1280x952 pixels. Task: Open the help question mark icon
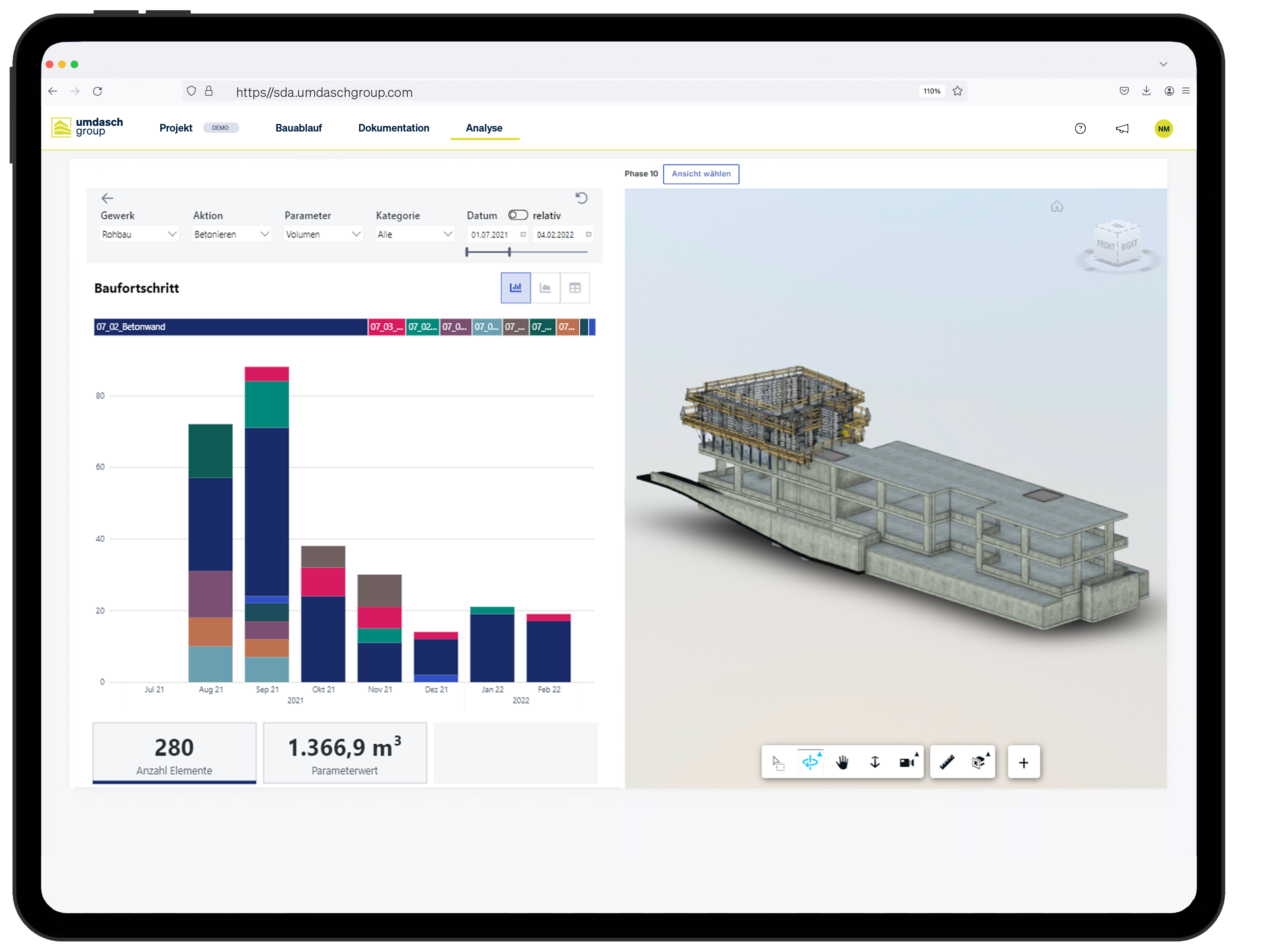click(1081, 128)
